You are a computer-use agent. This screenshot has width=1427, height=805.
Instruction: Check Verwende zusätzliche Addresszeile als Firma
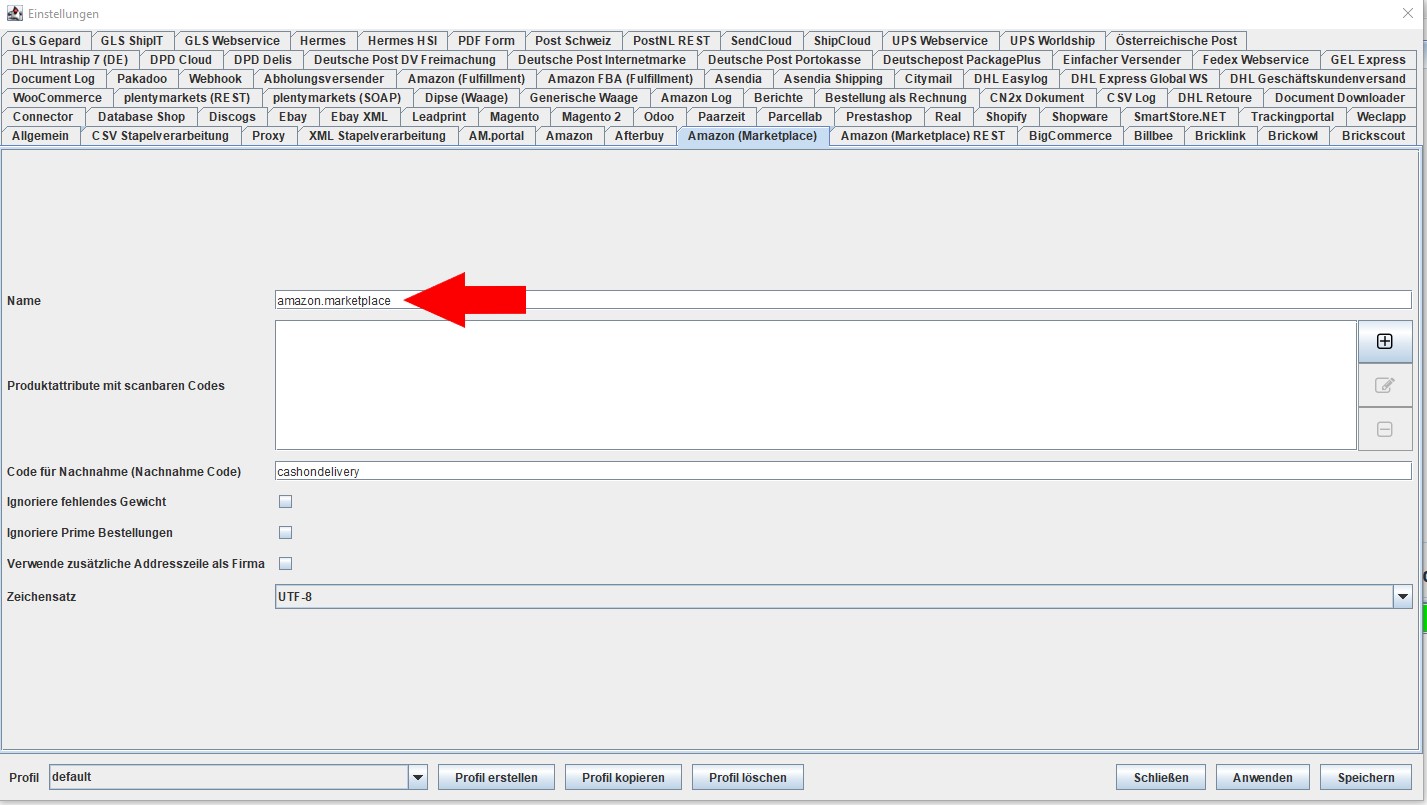tap(285, 564)
